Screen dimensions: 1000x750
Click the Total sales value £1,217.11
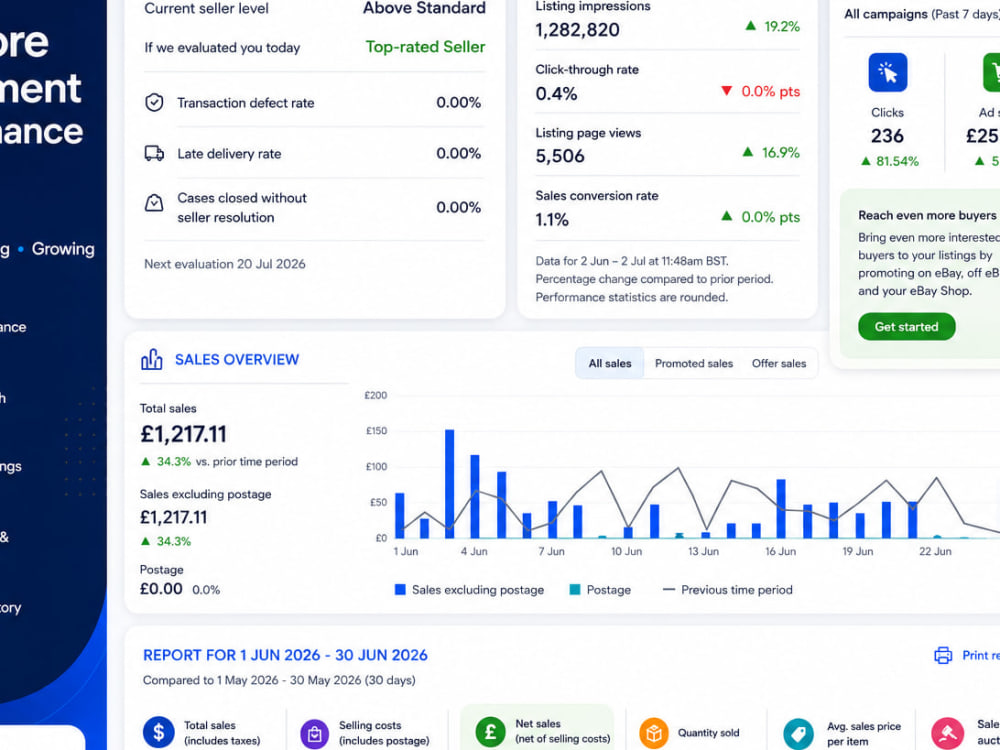tap(184, 434)
